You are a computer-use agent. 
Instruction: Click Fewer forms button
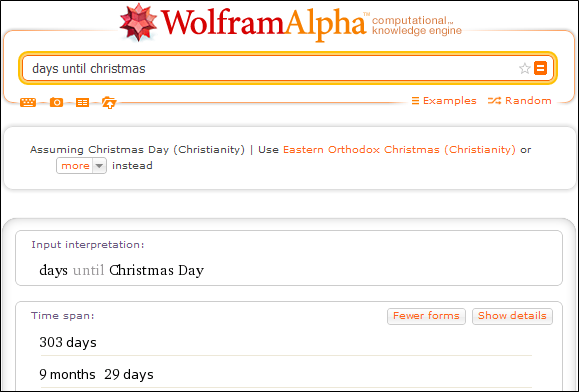tap(426, 316)
